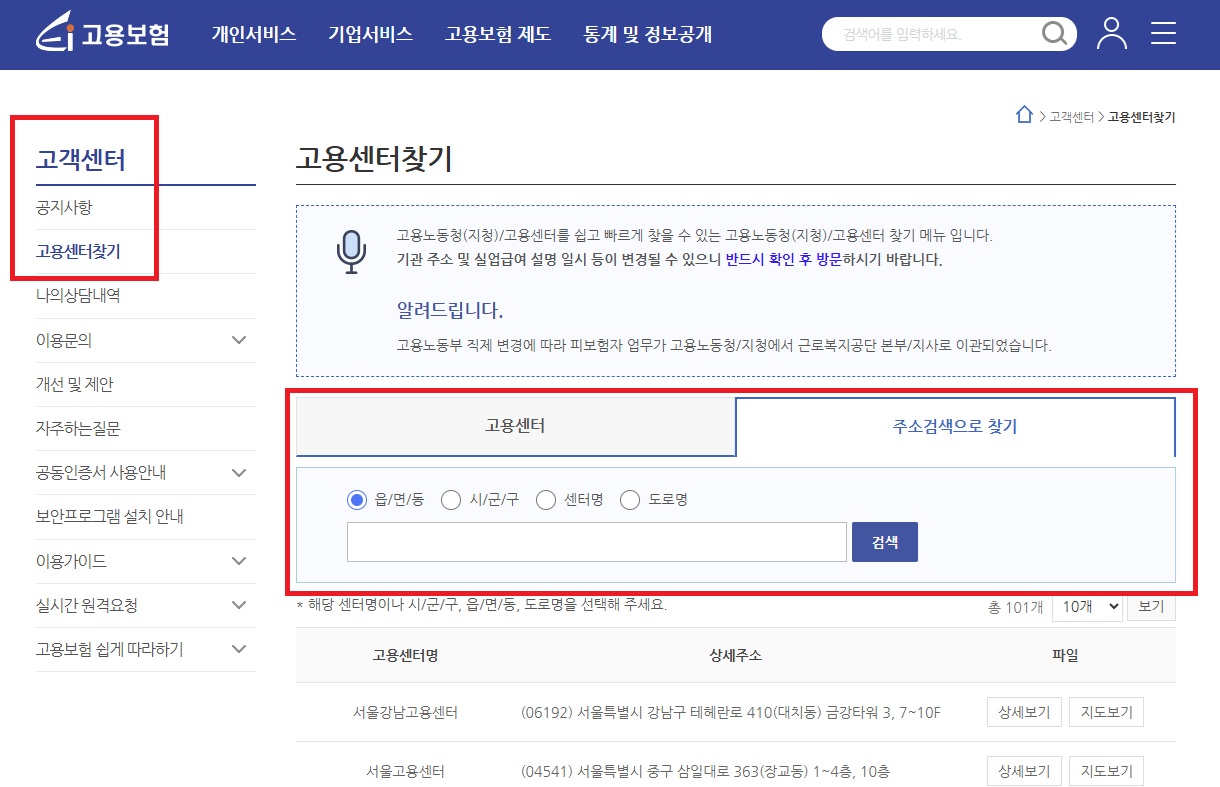
Task: Open the 10개 results-per-page dropdown
Action: pos(1087,607)
